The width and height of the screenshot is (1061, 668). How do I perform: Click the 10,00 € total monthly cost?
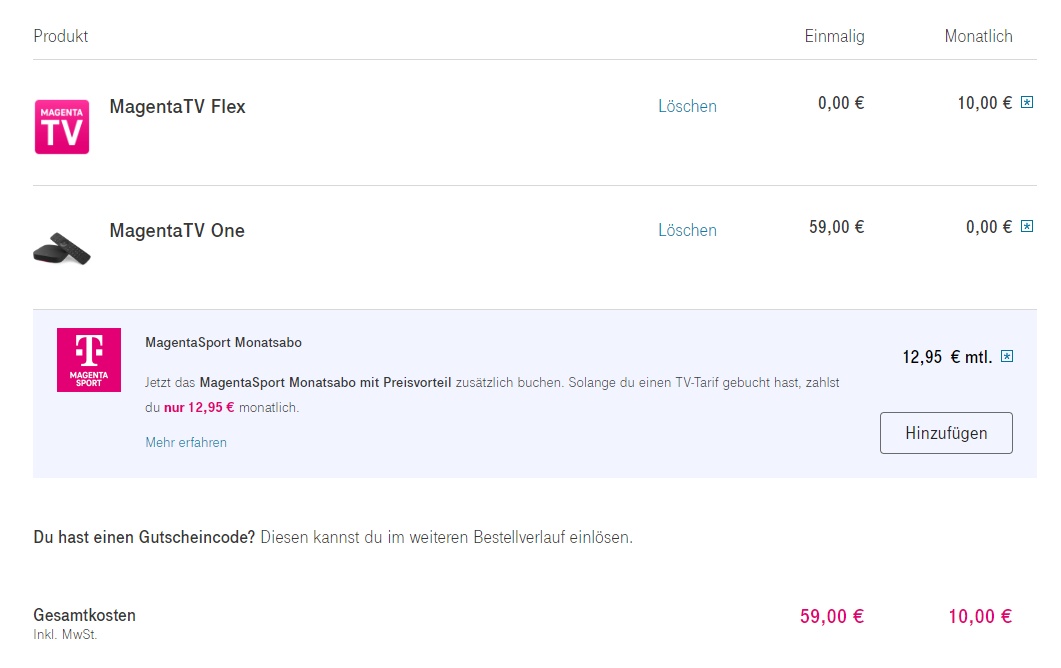[980, 616]
